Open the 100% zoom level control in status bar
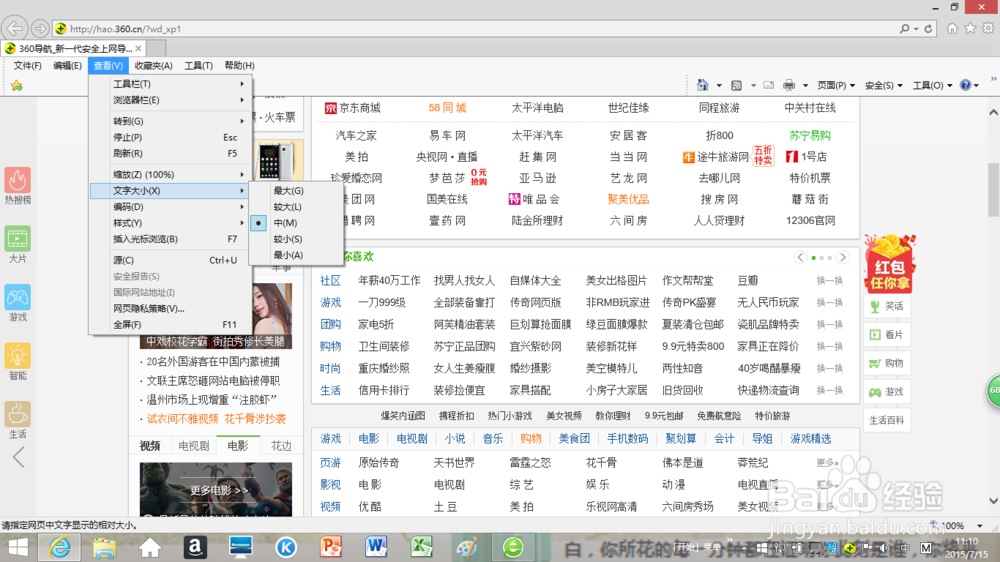 point(957,526)
